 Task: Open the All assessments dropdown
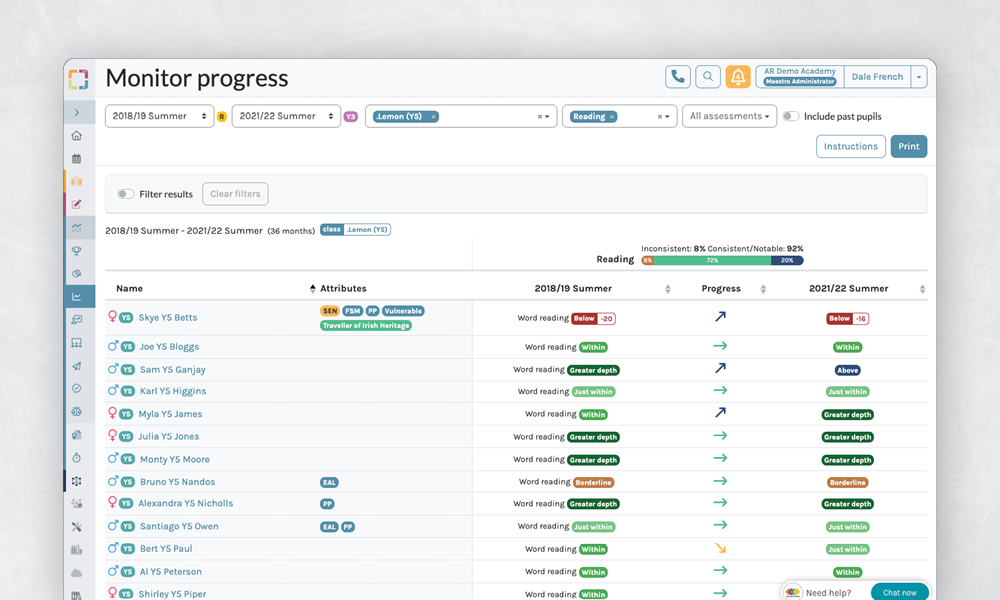730,117
